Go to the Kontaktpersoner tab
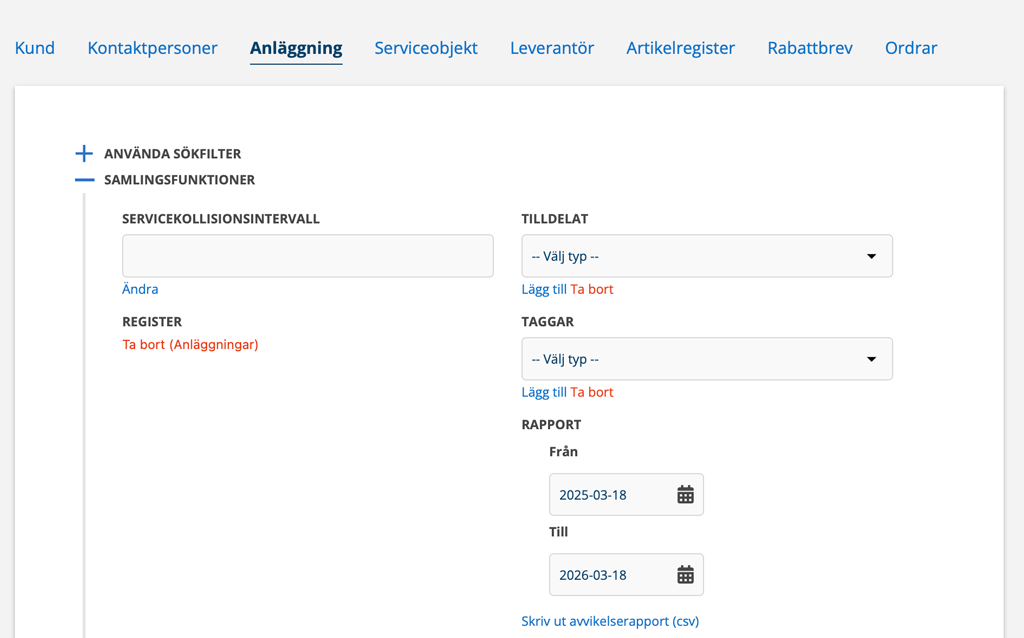This screenshot has width=1024, height=638. 152,48
